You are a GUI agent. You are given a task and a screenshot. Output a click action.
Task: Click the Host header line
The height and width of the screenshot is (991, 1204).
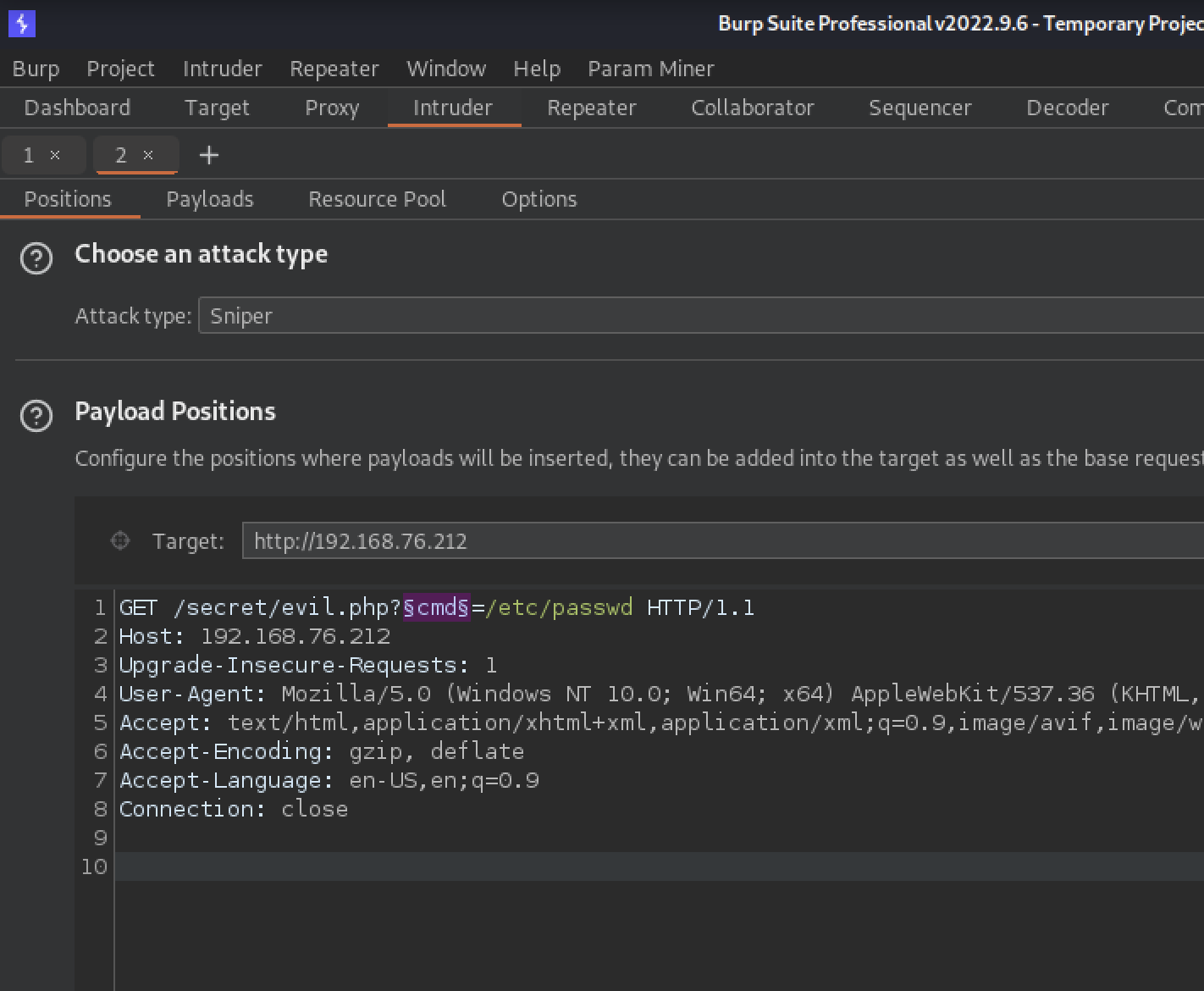click(255, 637)
